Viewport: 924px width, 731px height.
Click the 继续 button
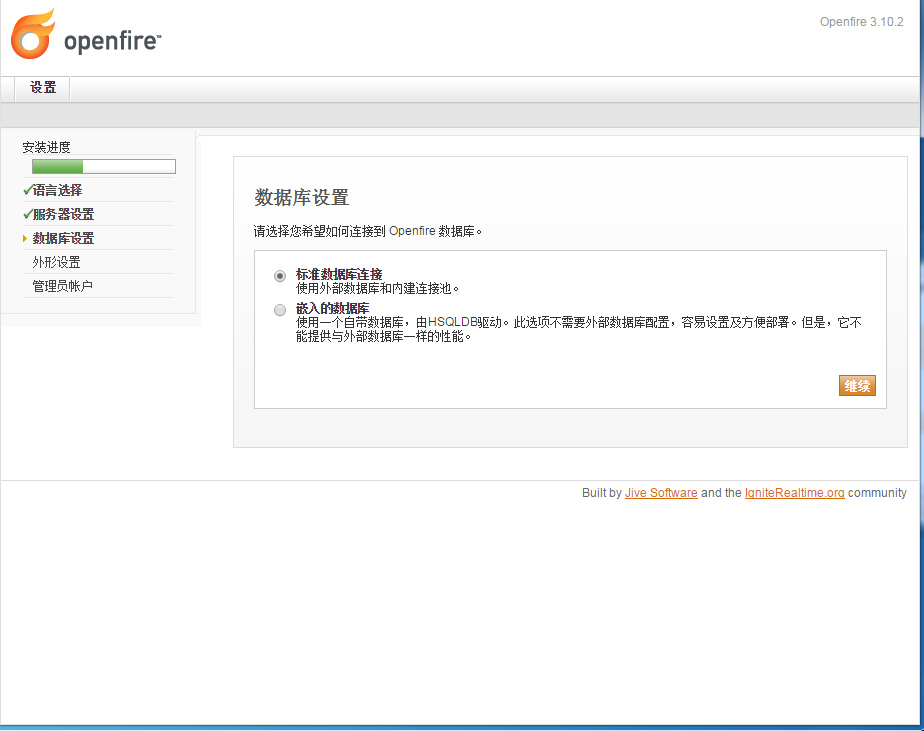click(857, 386)
